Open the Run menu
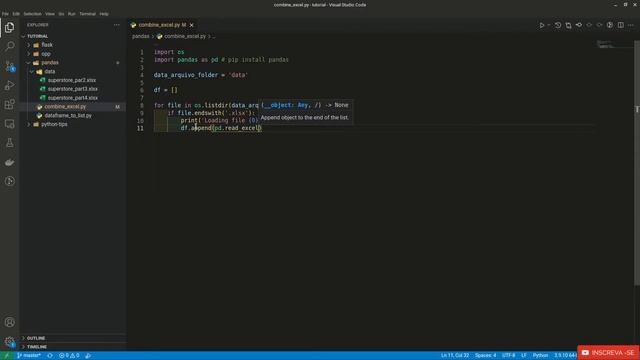This screenshot has width=640, height=360. (x=72, y=14)
